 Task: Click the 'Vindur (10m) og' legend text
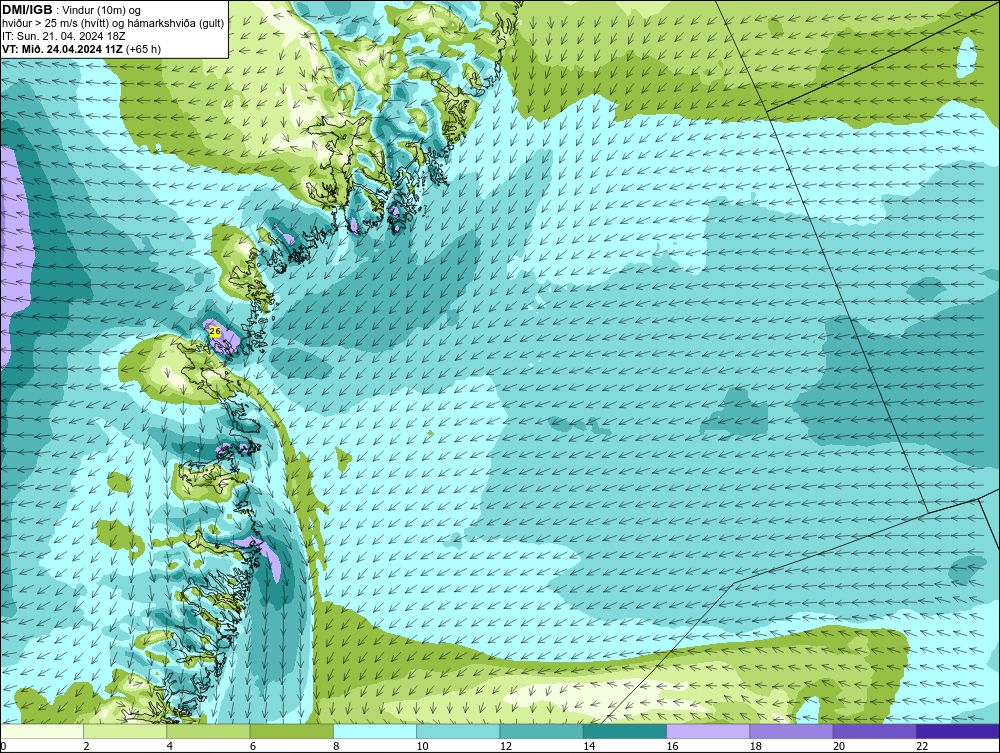pos(103,10)
